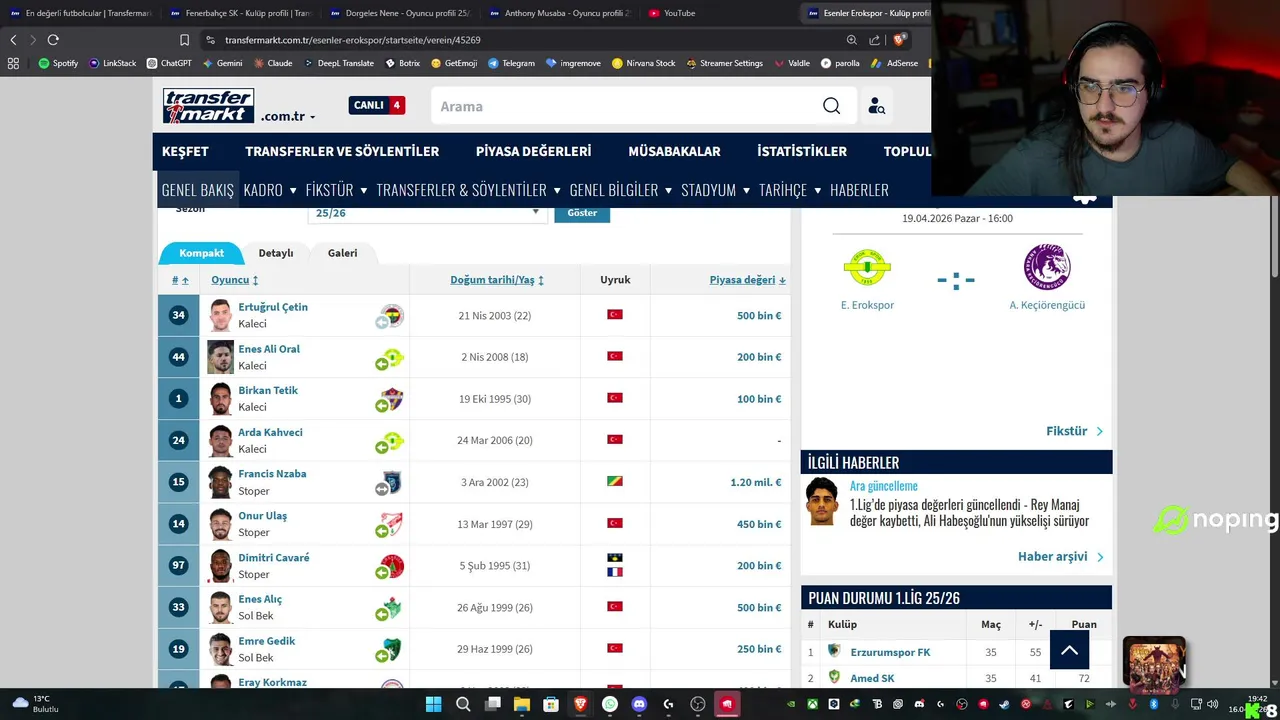Click the address bar URL

coord(353,40)
